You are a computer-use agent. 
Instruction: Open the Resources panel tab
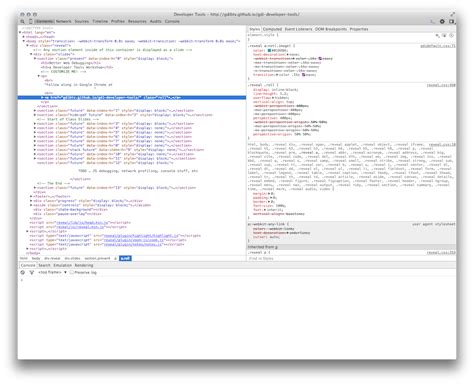pos(137,21)
